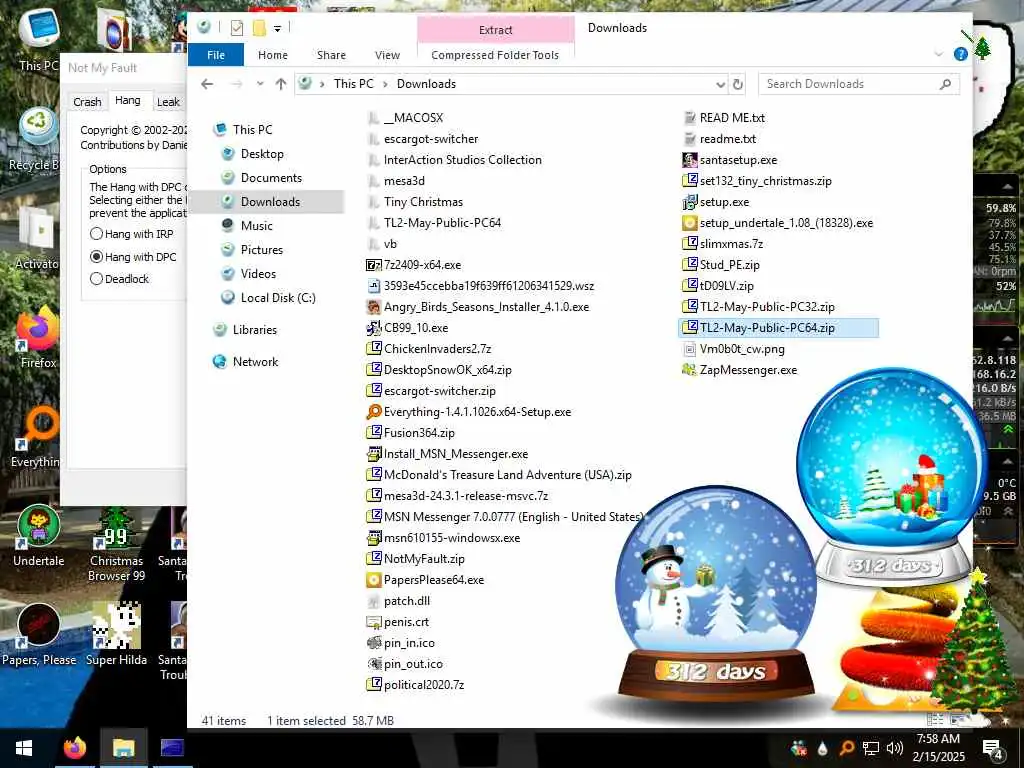
Task: Click New Folder quick access icon
Action: (259, 27)
